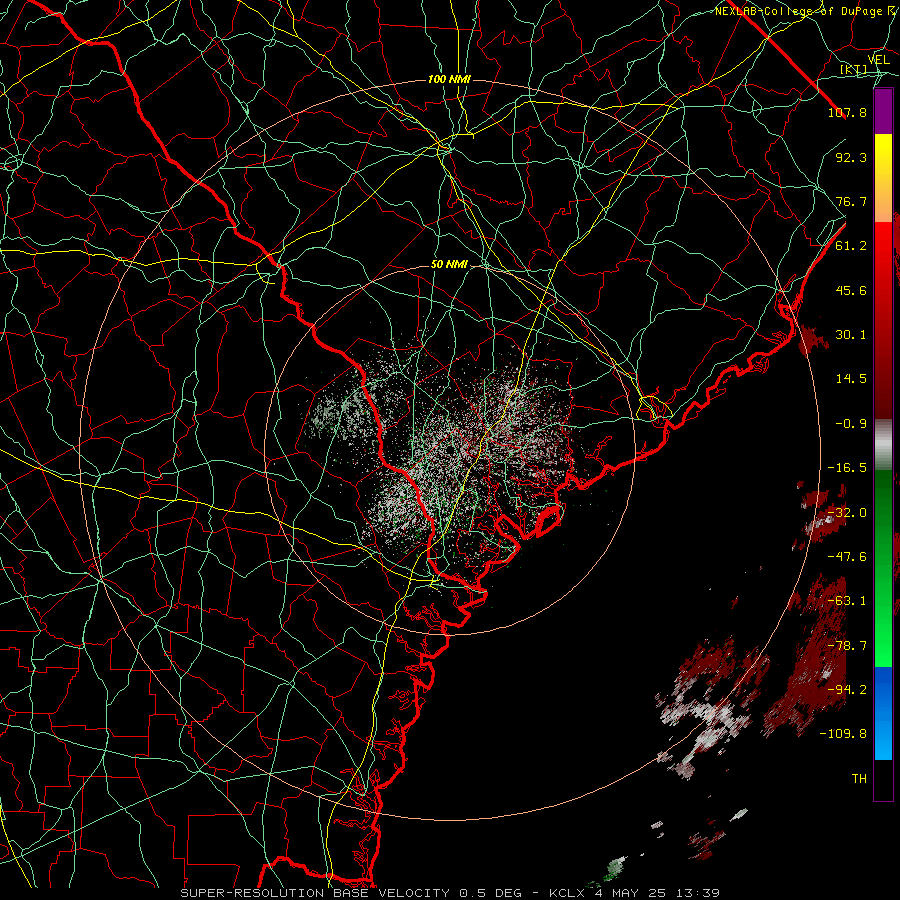Screen dimensions: 900x900
Task: Click the -32.0 legend value
Action: [847, 513]
